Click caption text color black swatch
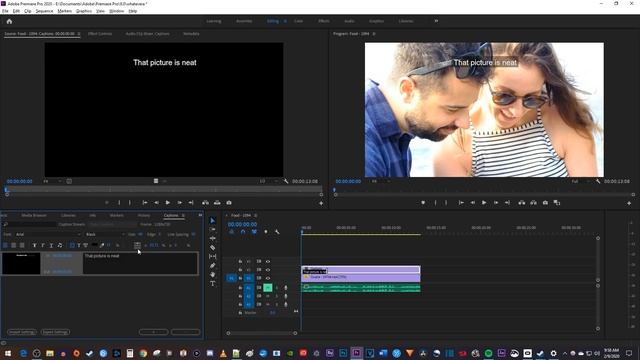 (95, 245)
